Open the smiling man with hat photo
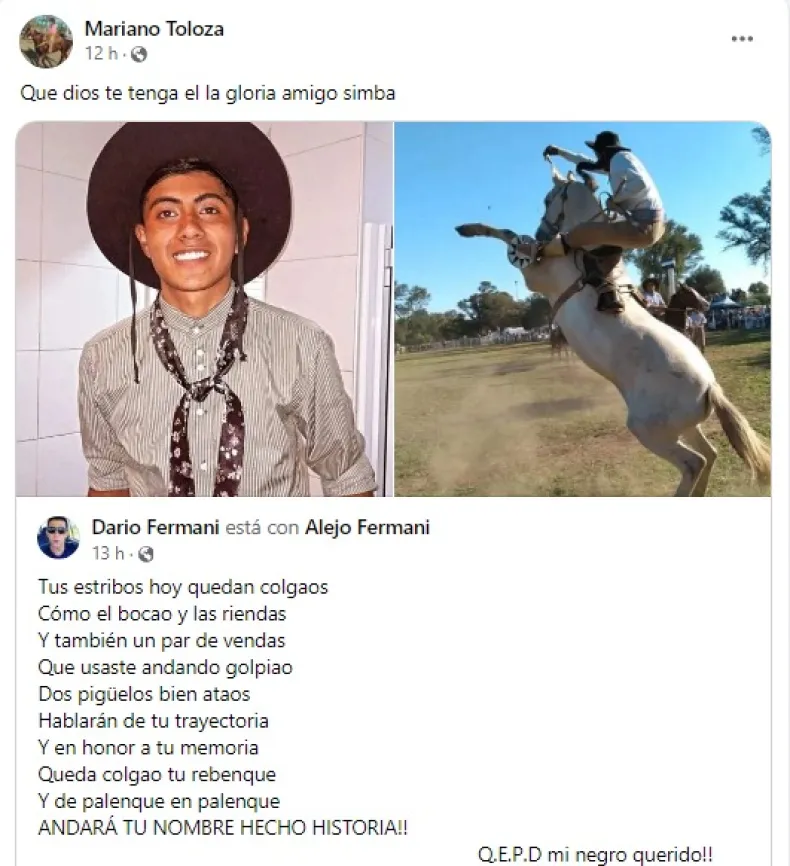This screenshot has height=866, width=790. tap(204, 309)
